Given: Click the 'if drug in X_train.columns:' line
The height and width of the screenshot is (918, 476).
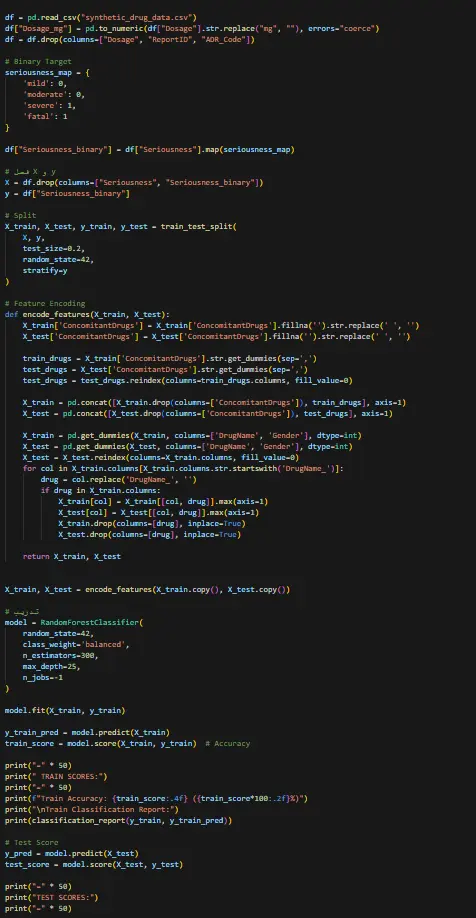Looking at the screenshot, I should pos(101,491).
